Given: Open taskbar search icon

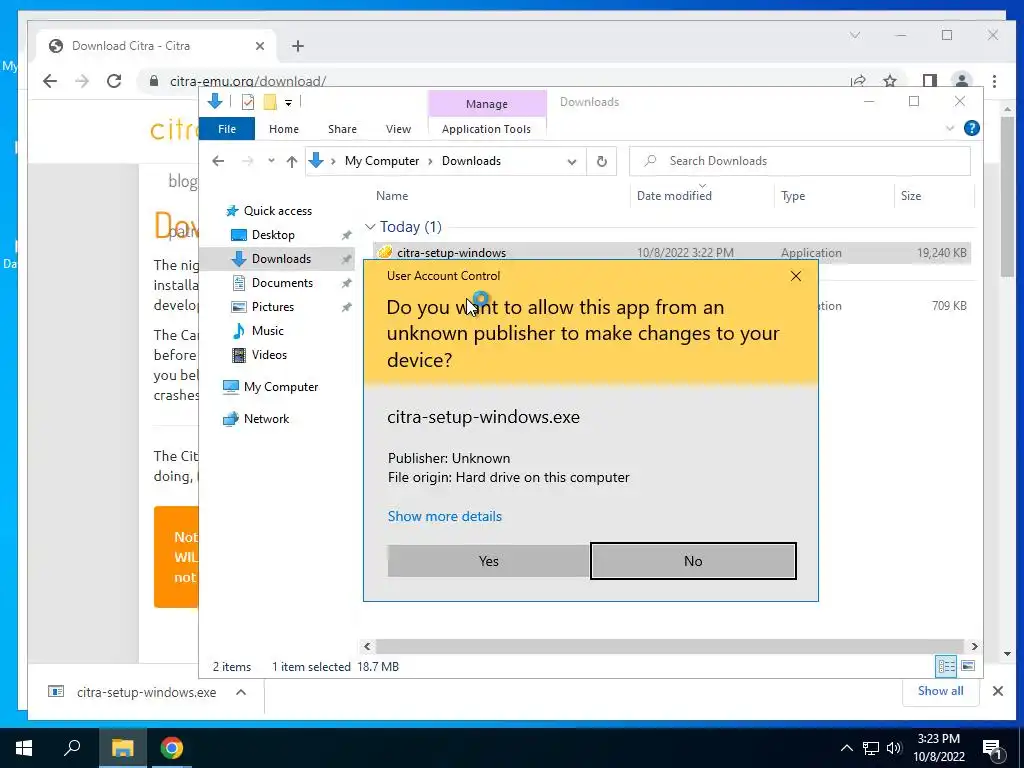Looking at the screenshot, I should 72,748.
